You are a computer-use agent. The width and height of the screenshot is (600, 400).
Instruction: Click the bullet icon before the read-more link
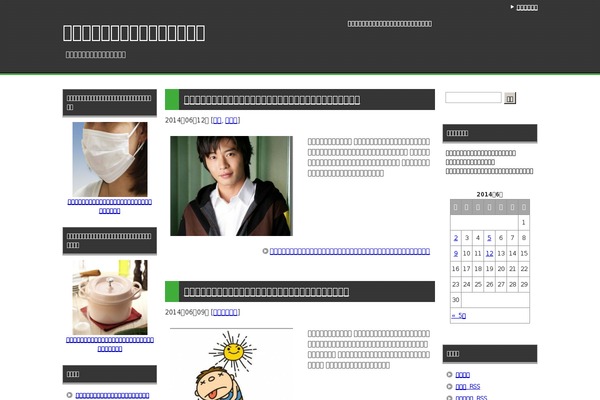point(265,251)
